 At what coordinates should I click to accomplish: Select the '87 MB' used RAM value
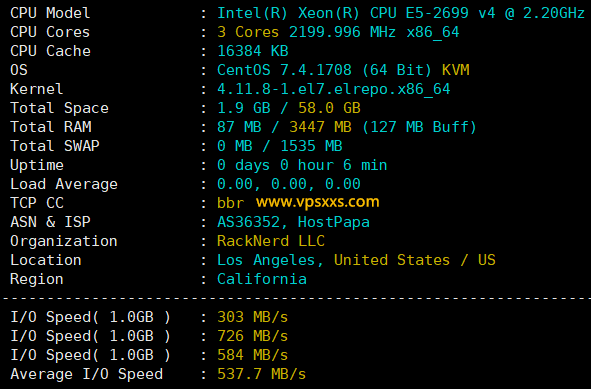click(239, 127)
